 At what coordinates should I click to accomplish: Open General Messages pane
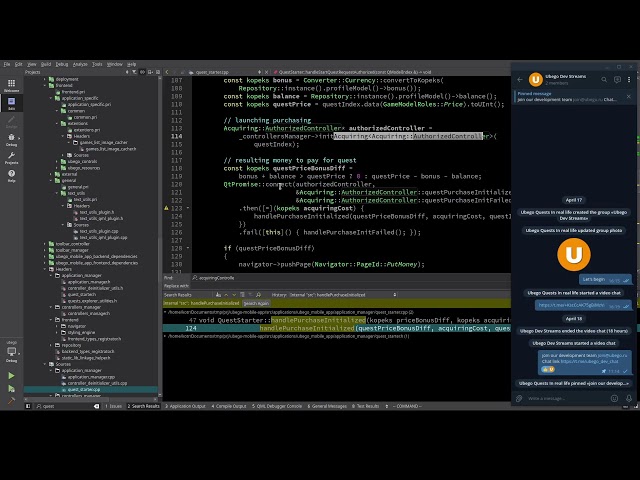point(327,406)
